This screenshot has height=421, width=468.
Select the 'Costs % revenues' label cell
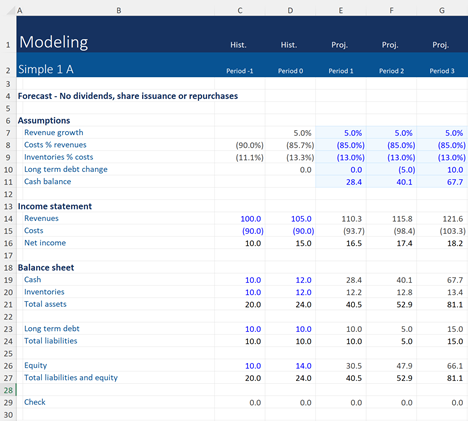click(55, 145)
